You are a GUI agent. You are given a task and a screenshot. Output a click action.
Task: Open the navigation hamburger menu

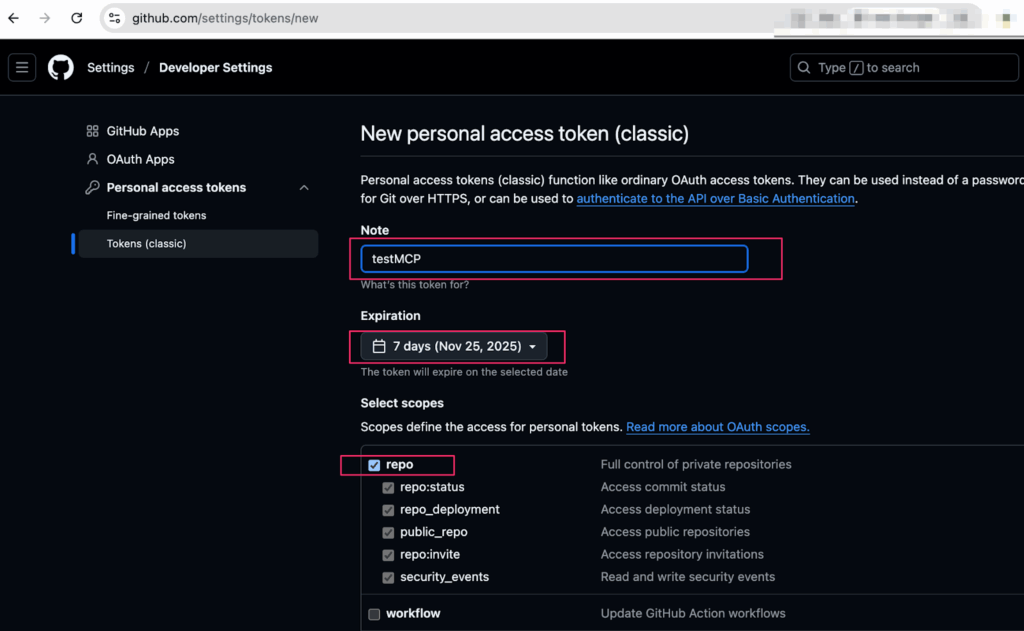point(21,67)
